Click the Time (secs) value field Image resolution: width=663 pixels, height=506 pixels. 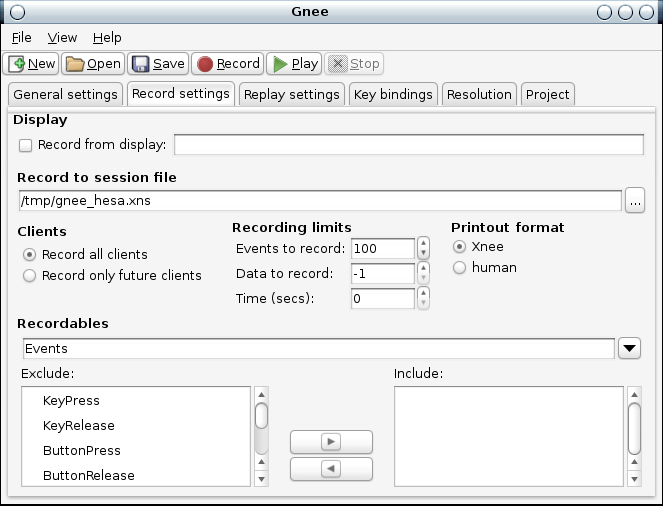(383, 298)
